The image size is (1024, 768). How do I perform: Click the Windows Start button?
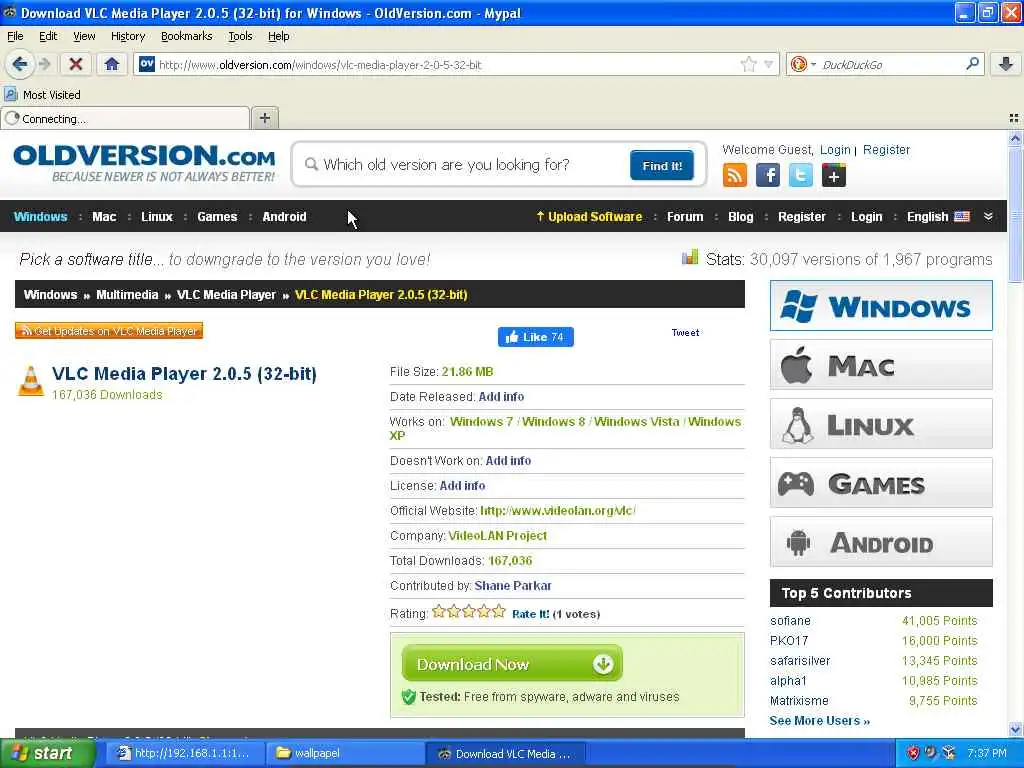tap(46, 753)
